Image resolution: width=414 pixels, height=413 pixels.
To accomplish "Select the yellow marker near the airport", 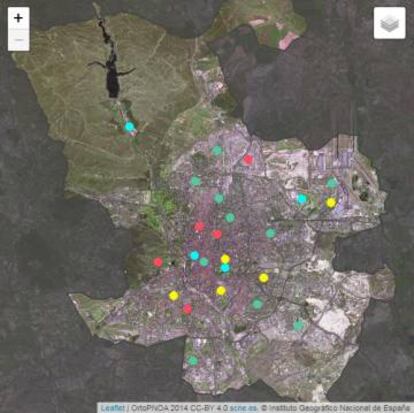I will pyautogui.click(x=330, y=202).
